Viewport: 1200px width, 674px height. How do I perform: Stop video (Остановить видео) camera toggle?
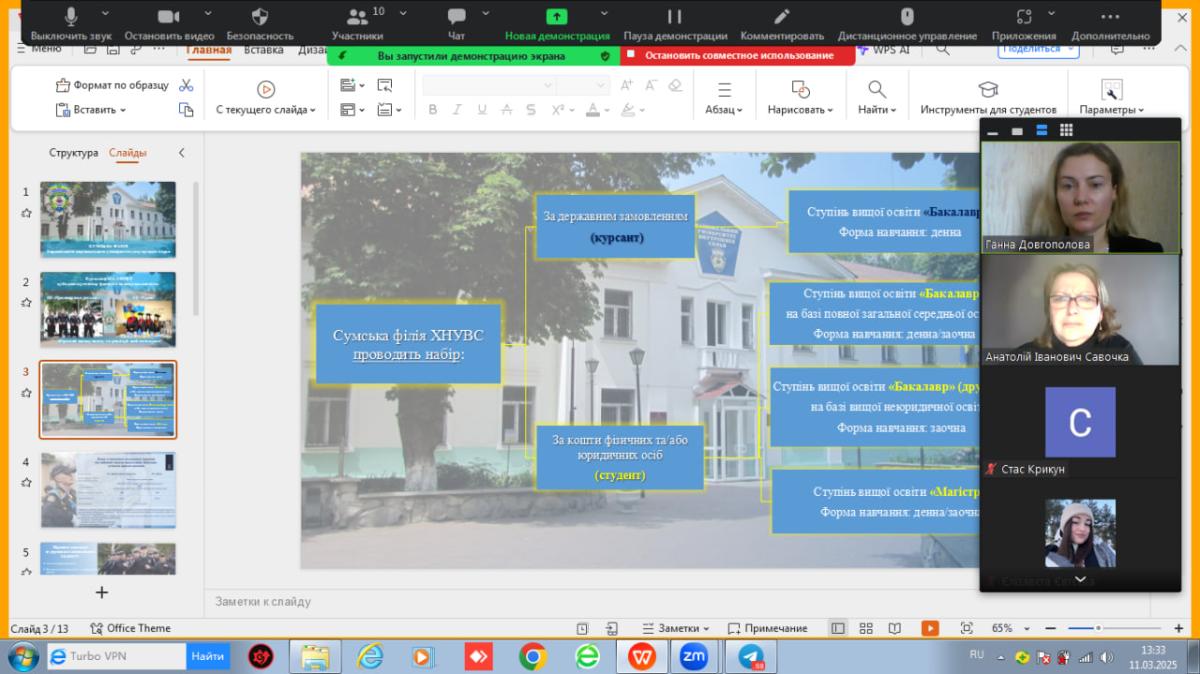coord(168,17)
